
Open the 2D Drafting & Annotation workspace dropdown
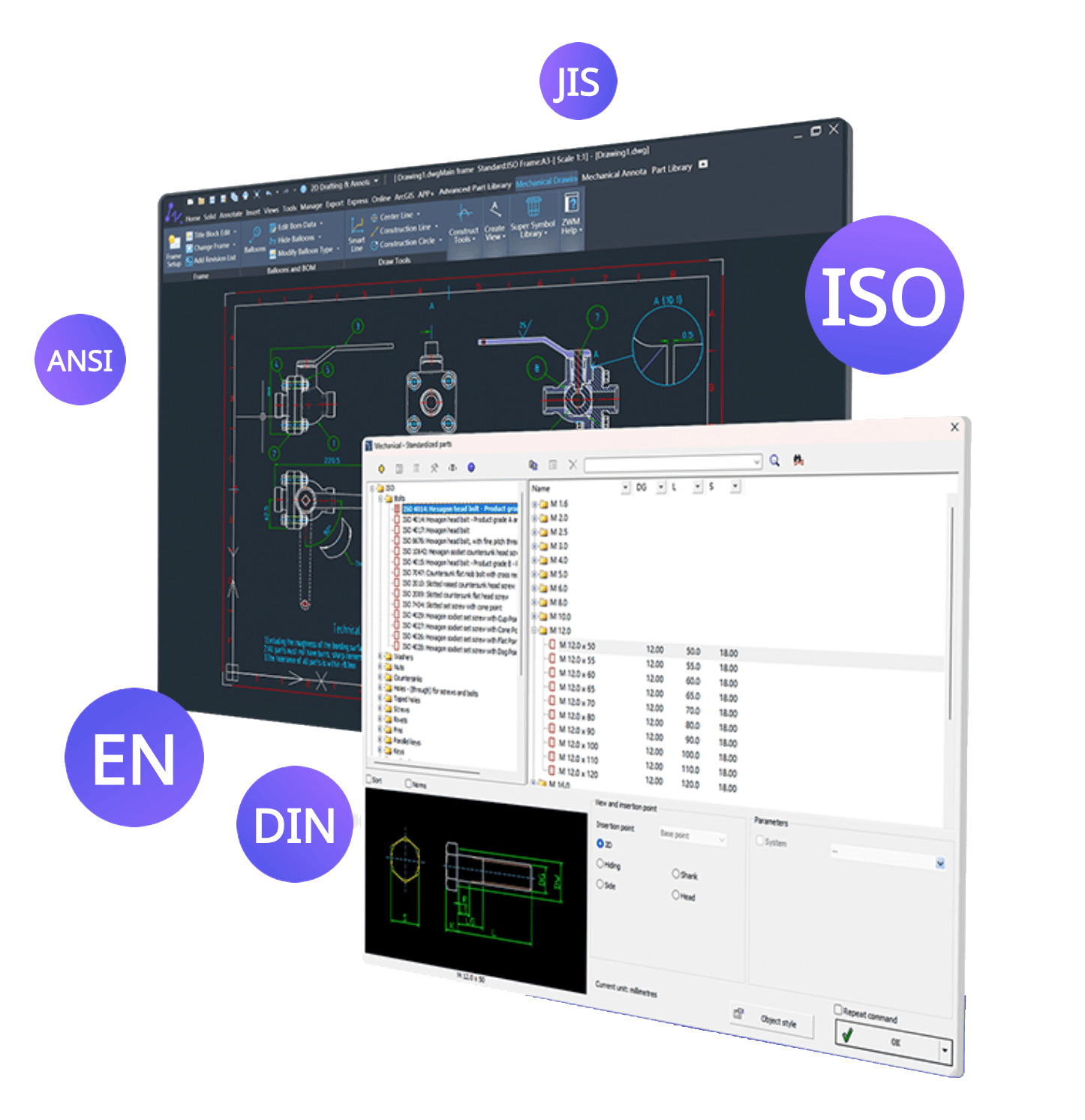point(377,181)
